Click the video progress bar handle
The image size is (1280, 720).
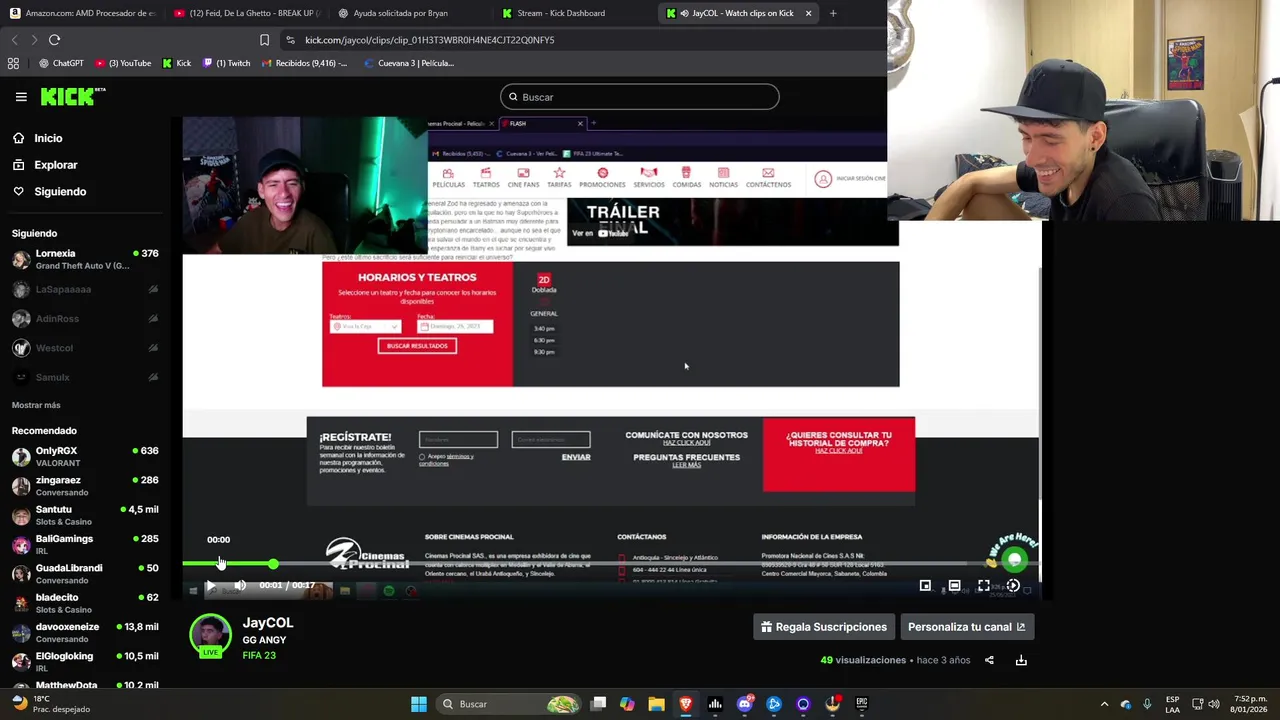273,565
